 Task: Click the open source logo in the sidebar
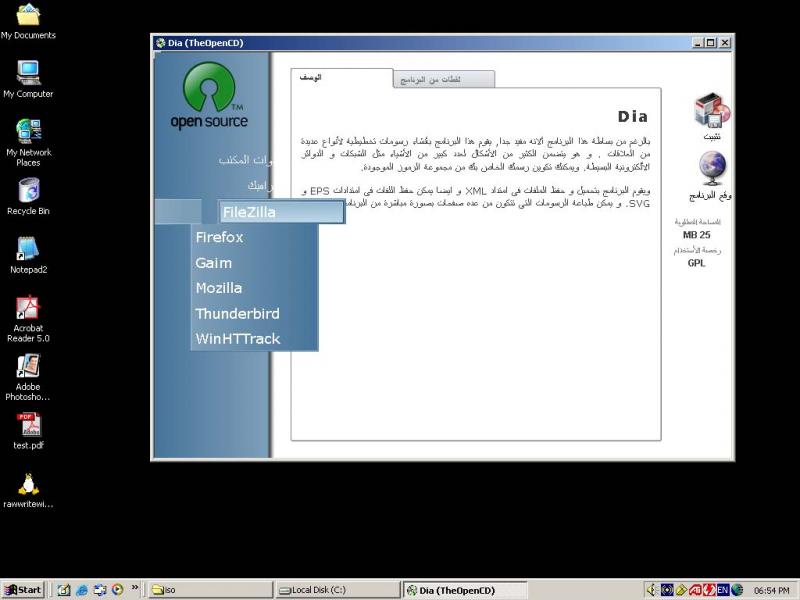pyautogui.click(x=210, y=92)
